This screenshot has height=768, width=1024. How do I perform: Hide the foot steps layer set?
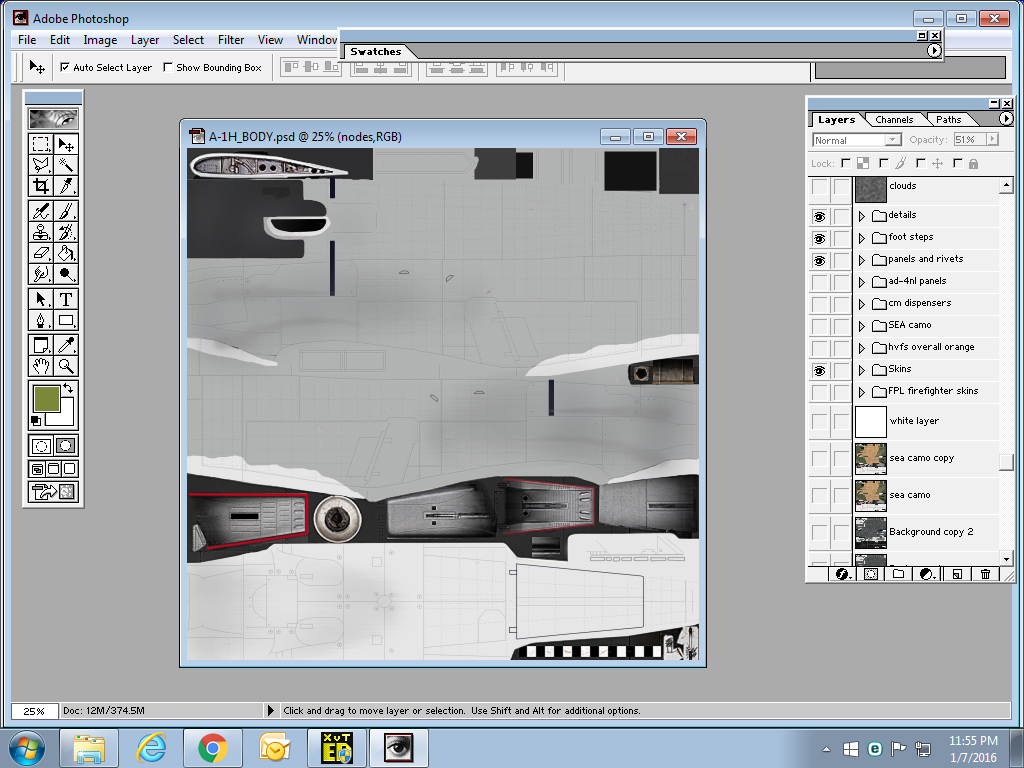pos(819,238)
